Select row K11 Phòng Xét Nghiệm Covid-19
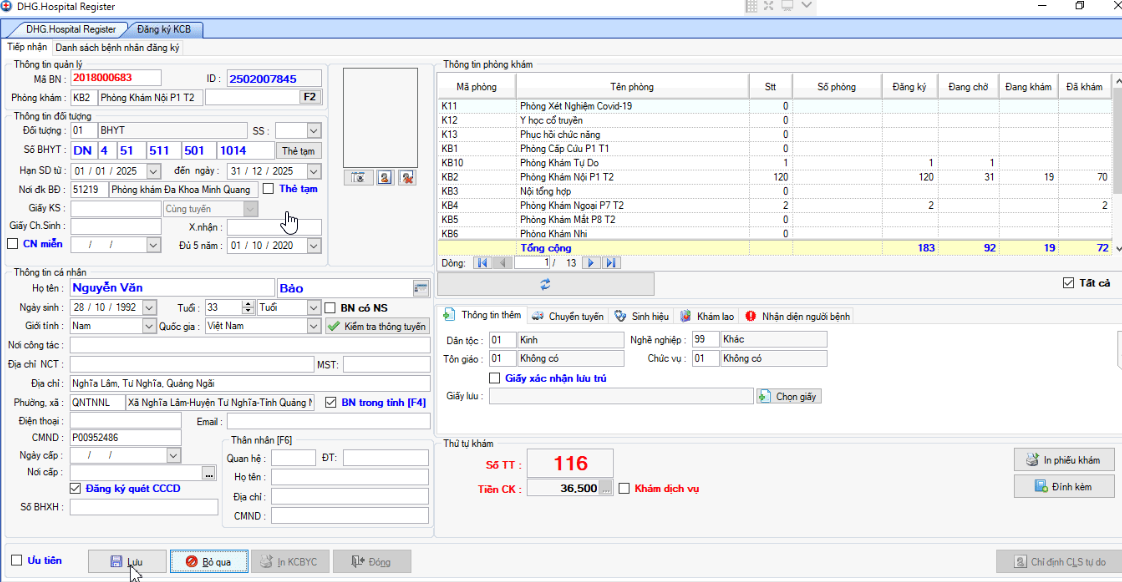 (x=775, y=106)
